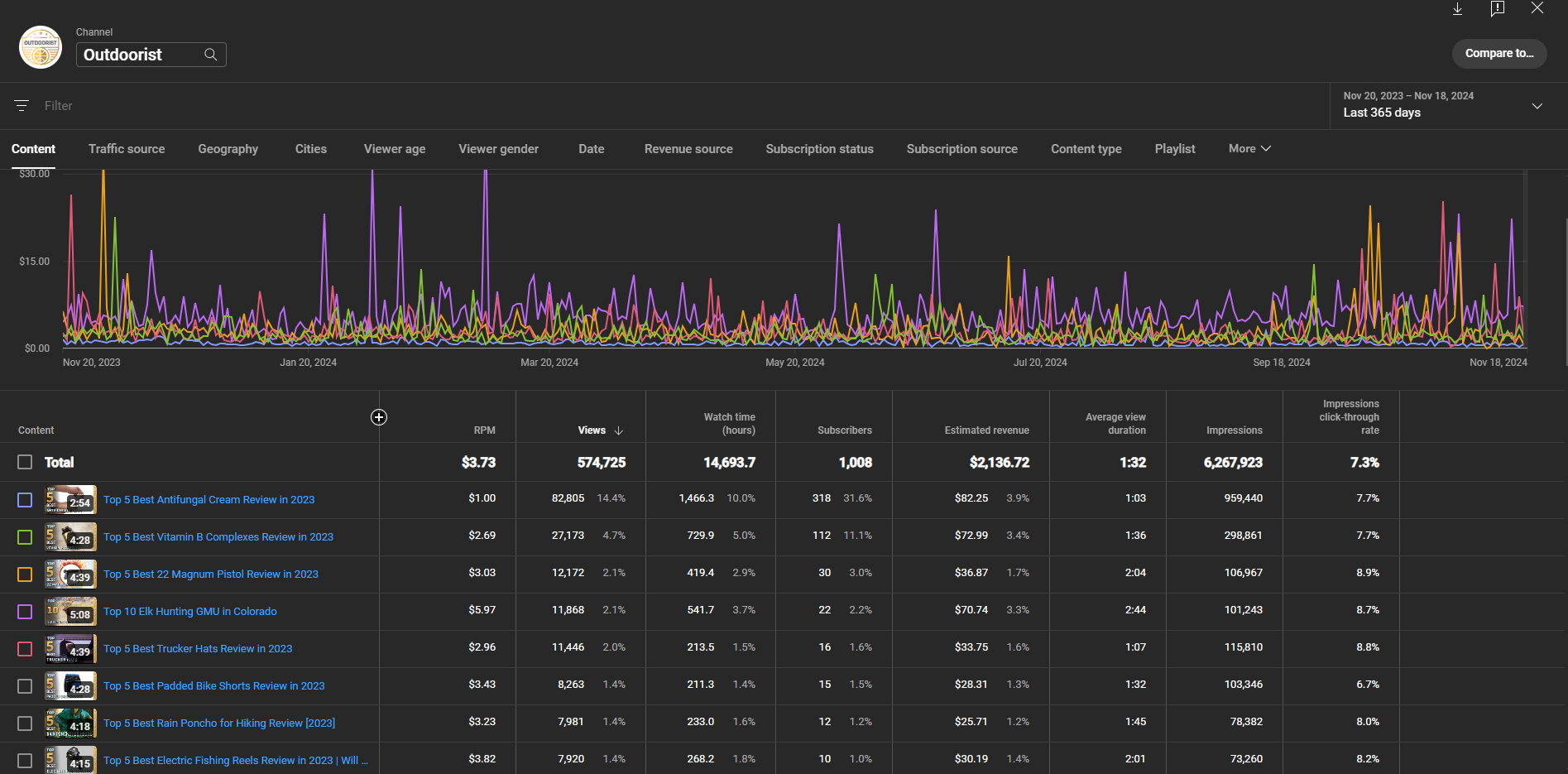1568x774 pixels.
Task: Click the filter lines icon
Action: click(22, 106)
